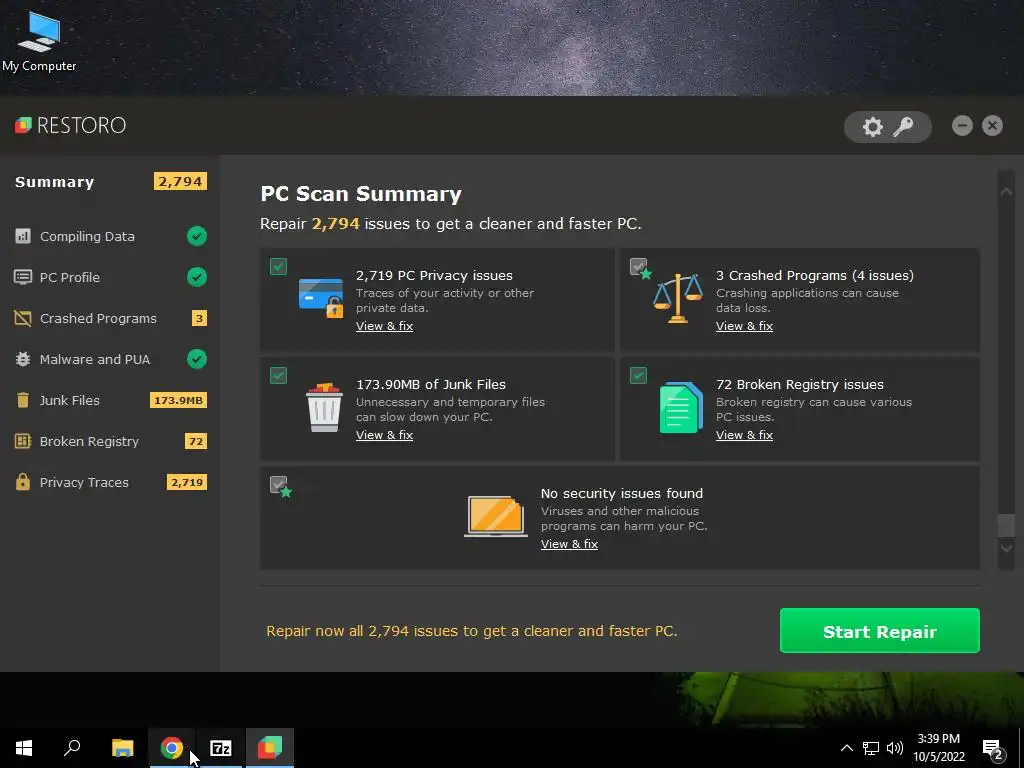The height and width of the screenshot is (768, 1024).
Task: Click the Start Repair button
Action: click(880, 631)
